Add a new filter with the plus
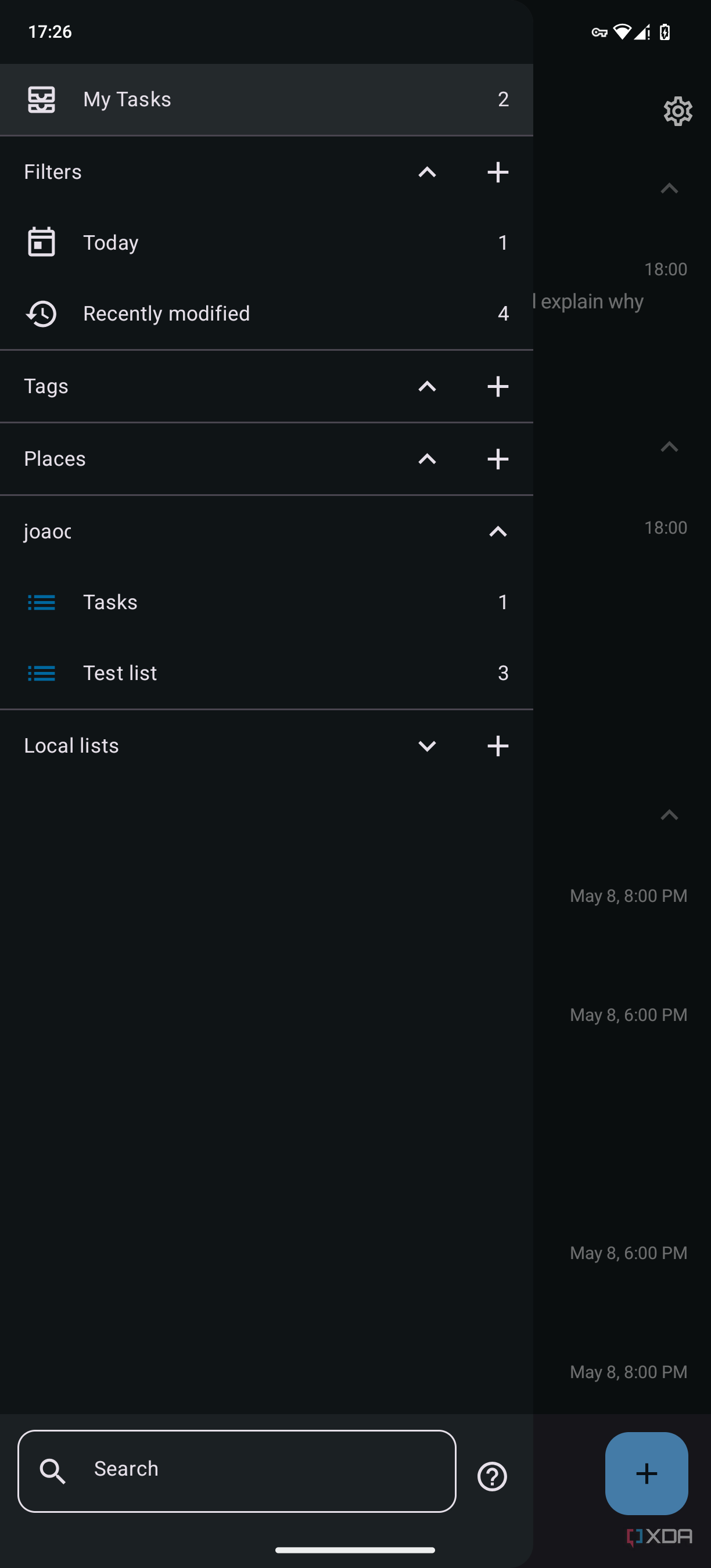Screen dimensions: 711x1568 [498, 172]
